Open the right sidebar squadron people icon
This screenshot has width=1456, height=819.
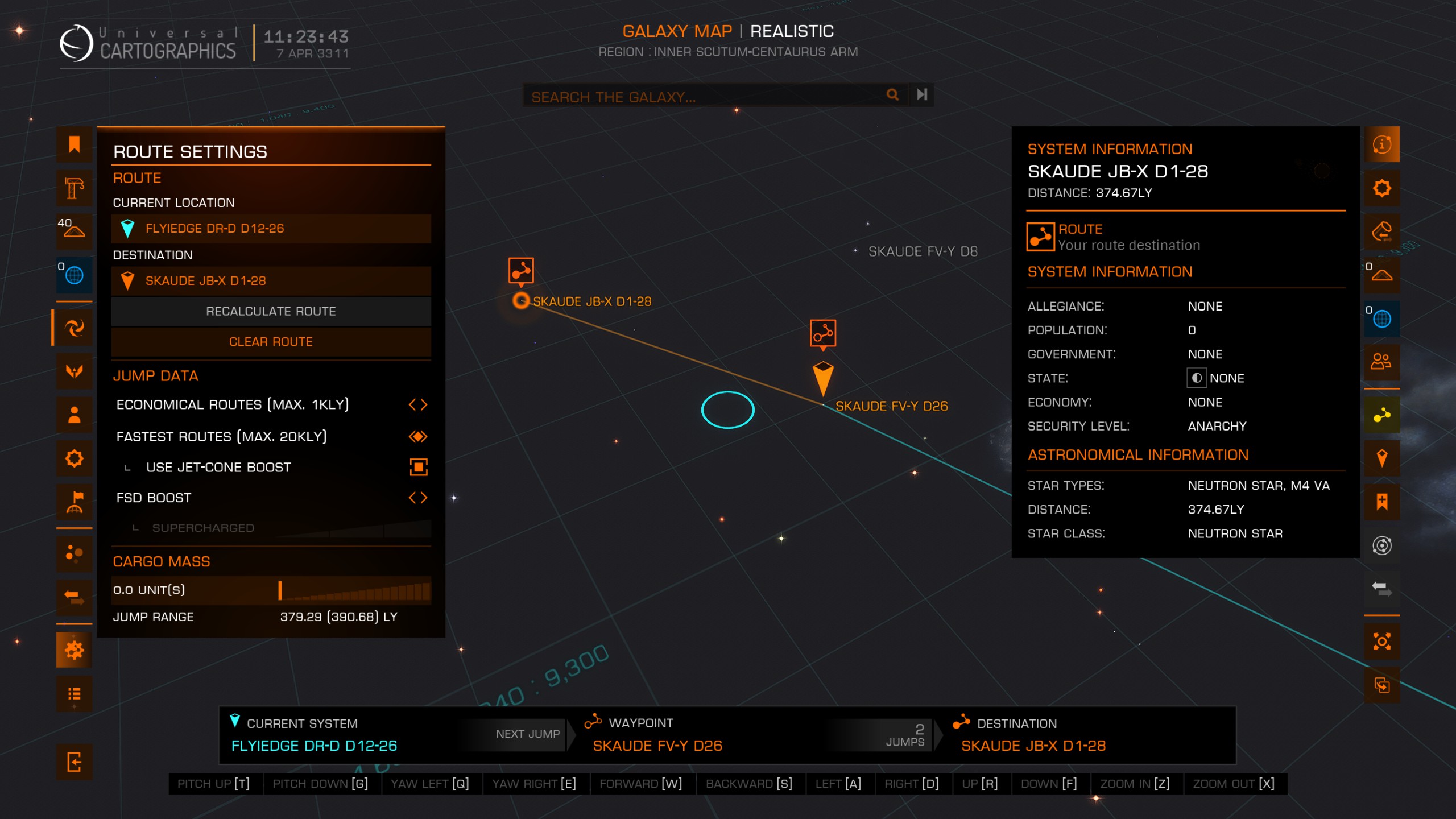(x=1382, y=362)
